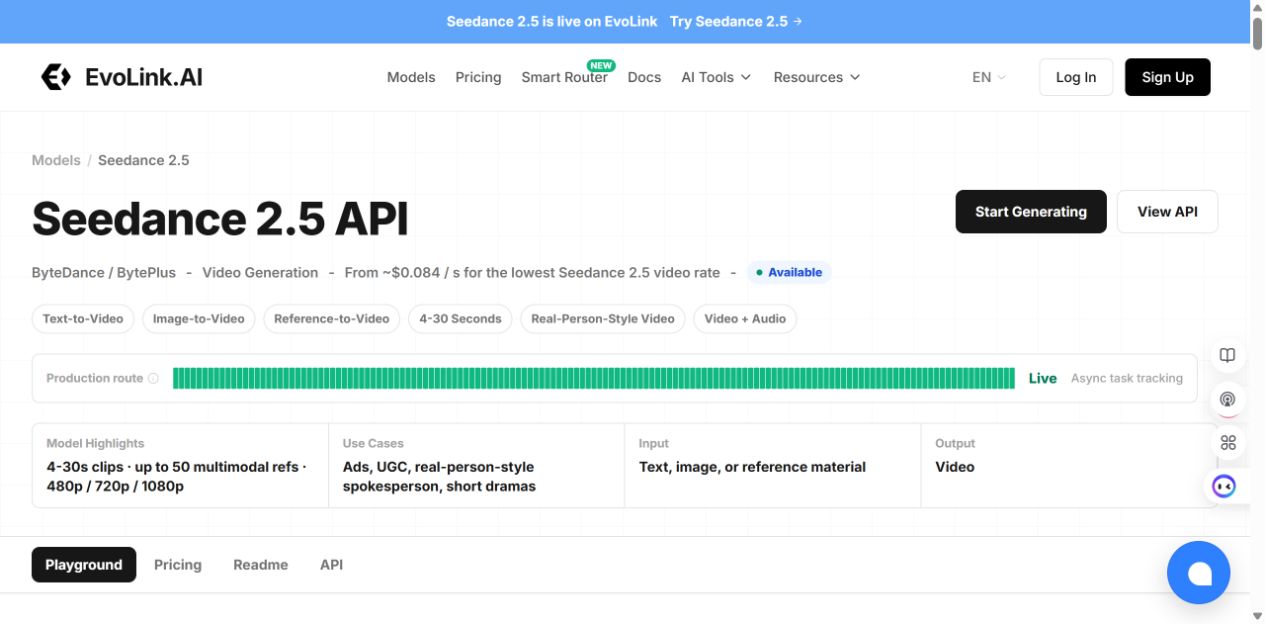Image resolution: width=1265 pixels, height=624 pixels.
Task: Click Seedance 2.5 breadcrumb text
Action: pos(144,160)
